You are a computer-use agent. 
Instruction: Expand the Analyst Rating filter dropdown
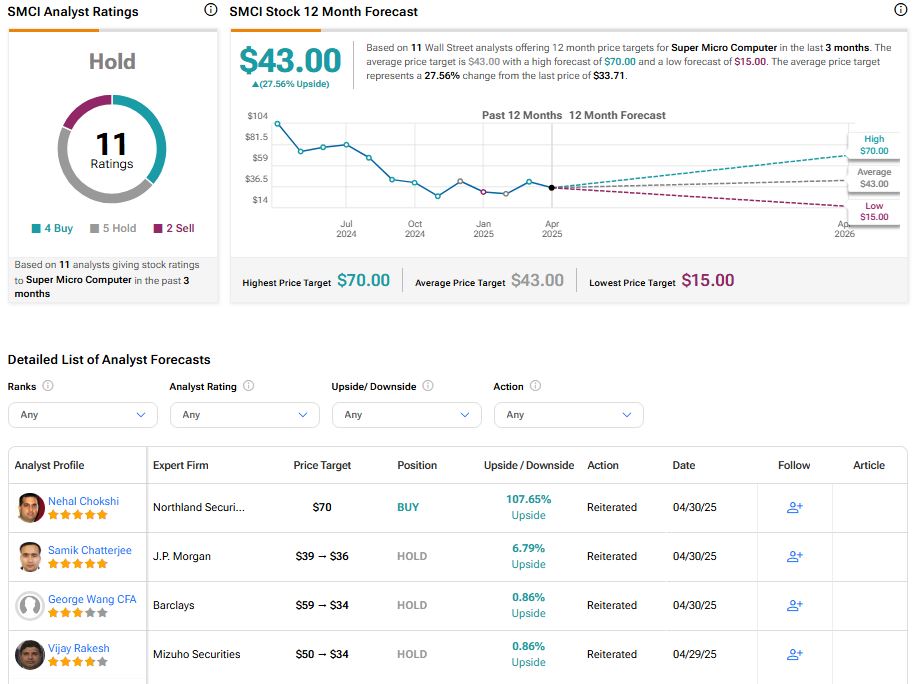pyautogui.click(x=245, y=415)
